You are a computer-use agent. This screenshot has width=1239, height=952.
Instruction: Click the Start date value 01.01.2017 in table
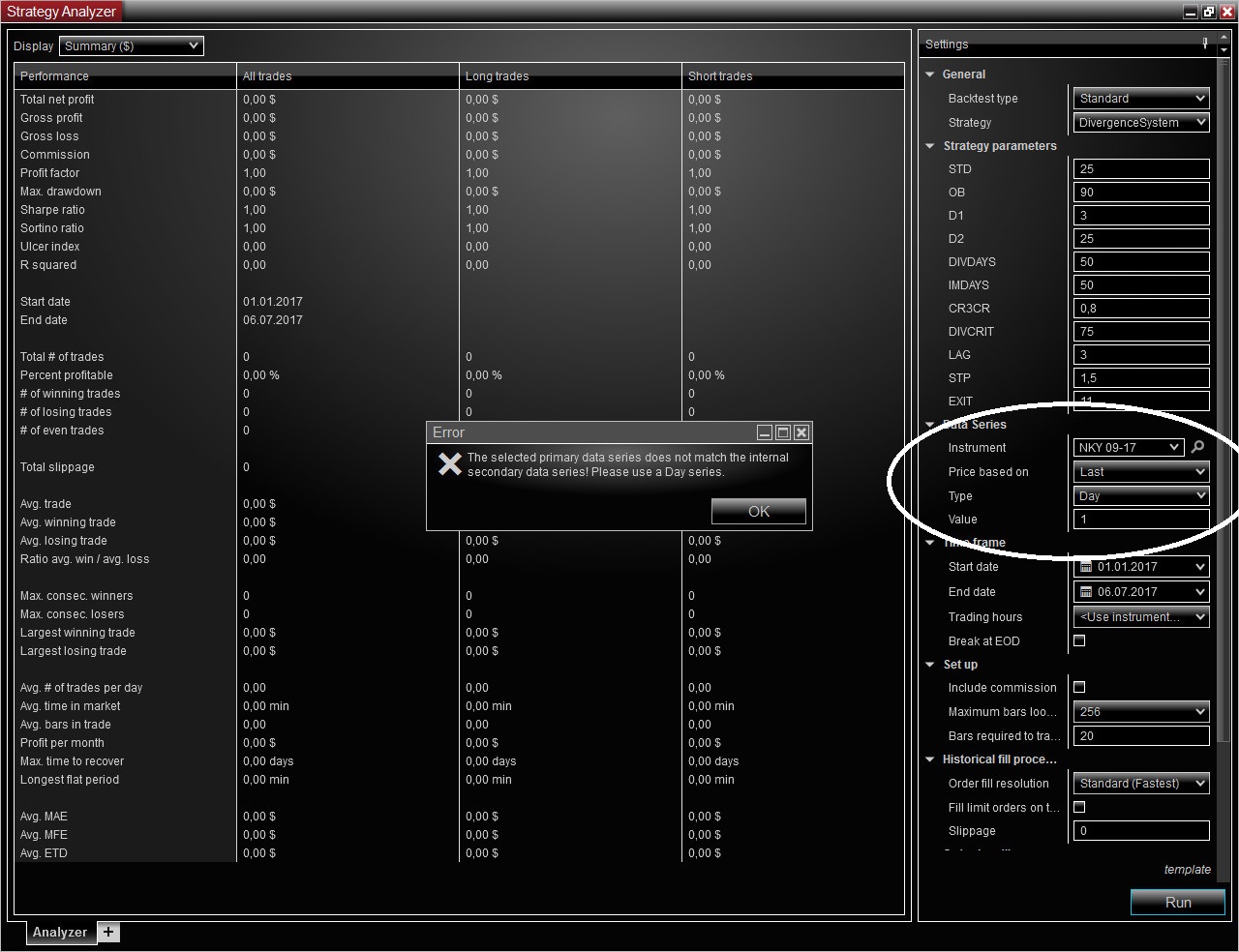point(273,302)
